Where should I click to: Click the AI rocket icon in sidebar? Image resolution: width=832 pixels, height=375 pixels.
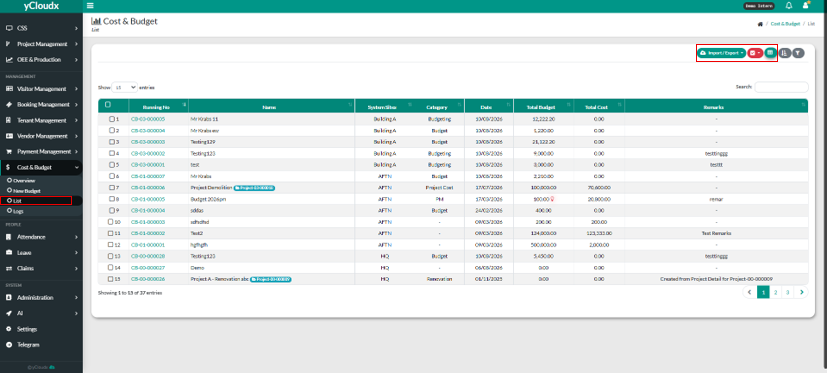(x=8, y=313)
